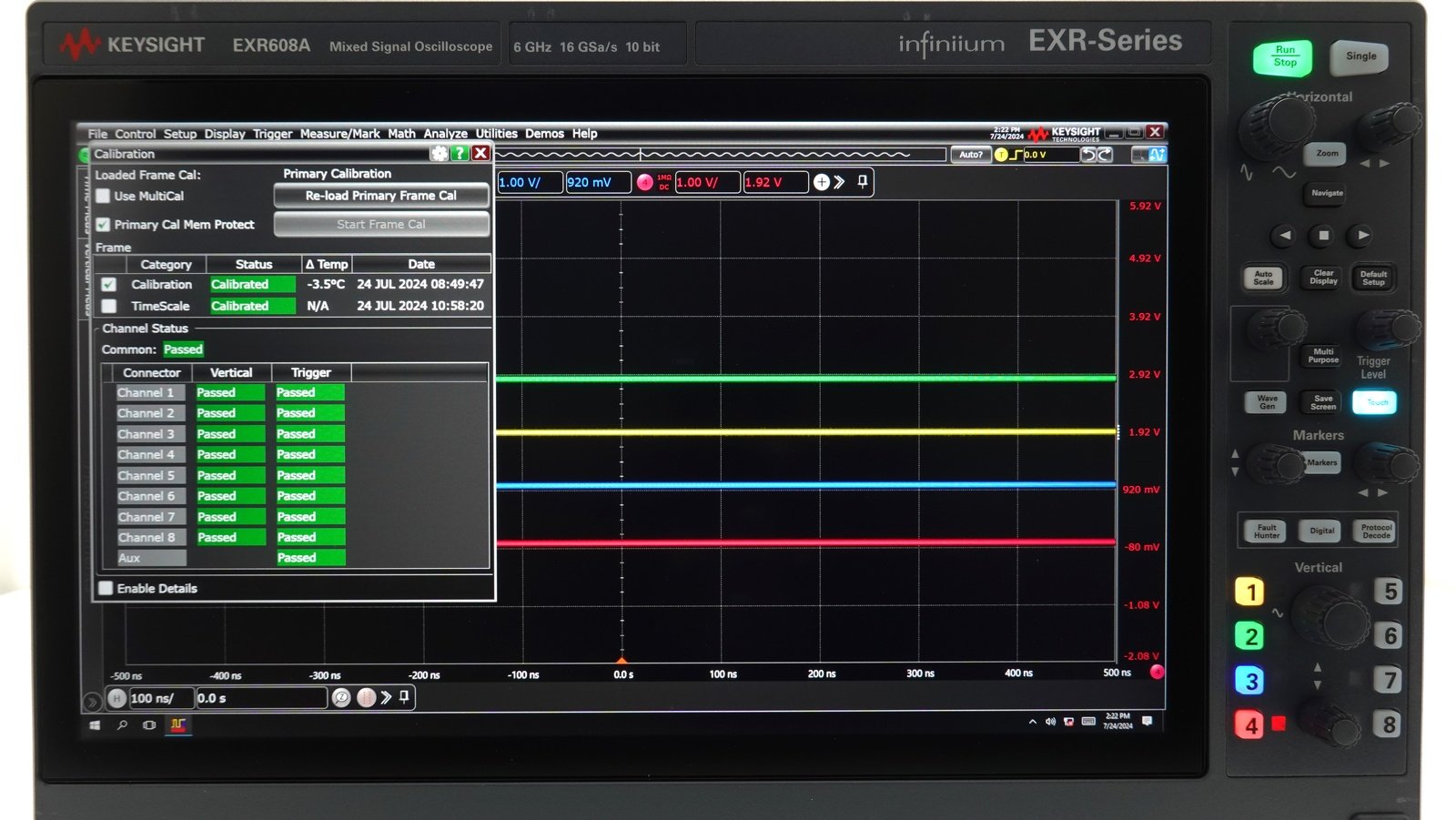Click the zoom magnifier icon in horizontal bar
Image resolution: width=1456 pixels, height=820 pixels.
tap(341, 698)
